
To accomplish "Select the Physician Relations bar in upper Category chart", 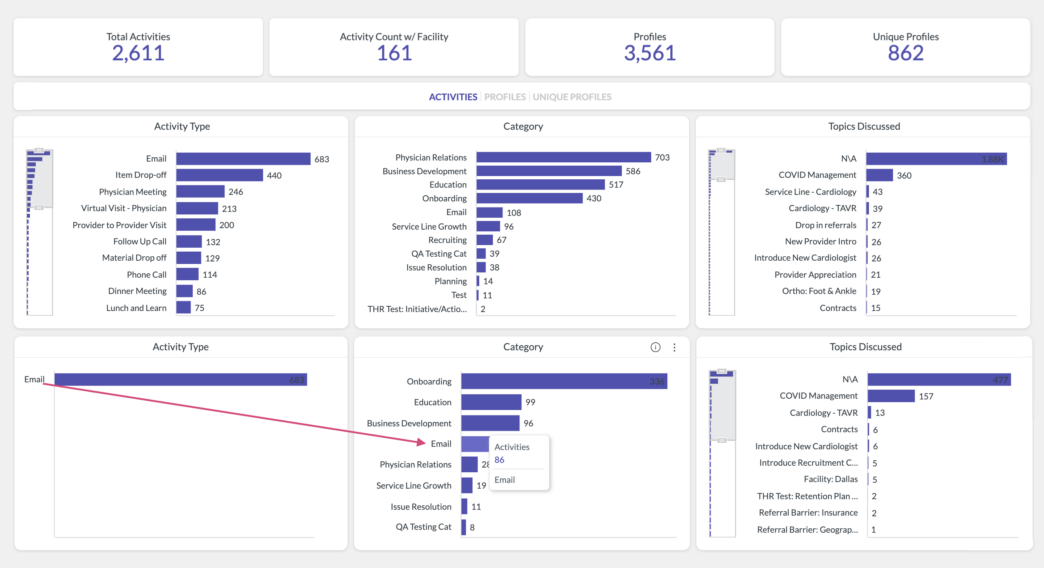I will (x=563, y=158).
